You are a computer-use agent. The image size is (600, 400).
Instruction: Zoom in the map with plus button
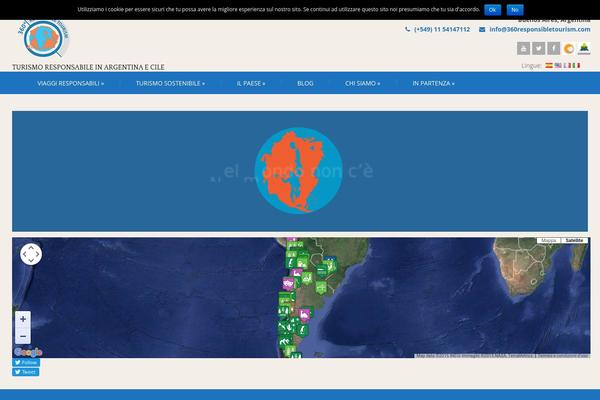[x=23, y=319]
